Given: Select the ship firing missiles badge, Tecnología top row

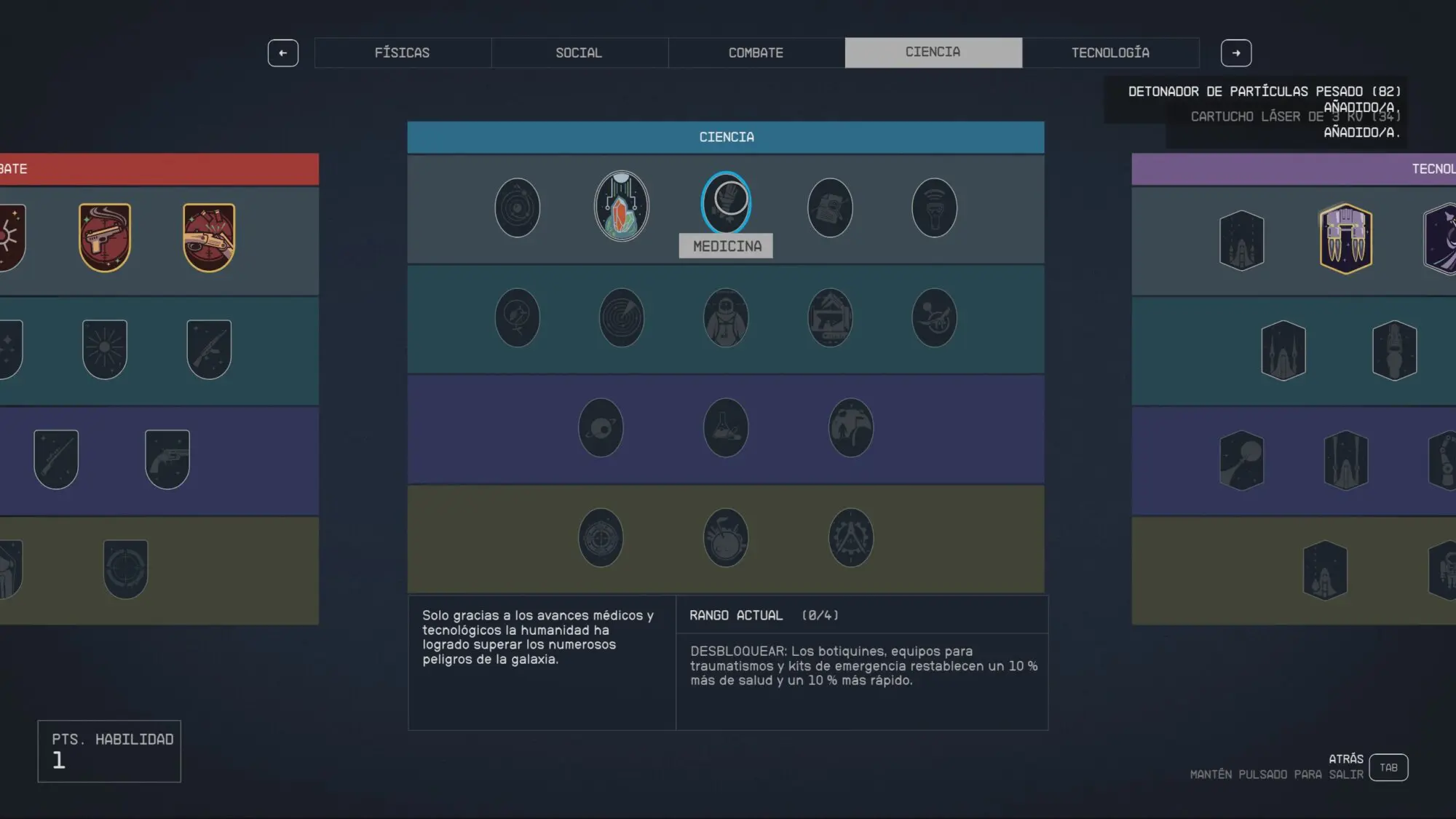Looking at the screenshot, I should point(1242,240).
